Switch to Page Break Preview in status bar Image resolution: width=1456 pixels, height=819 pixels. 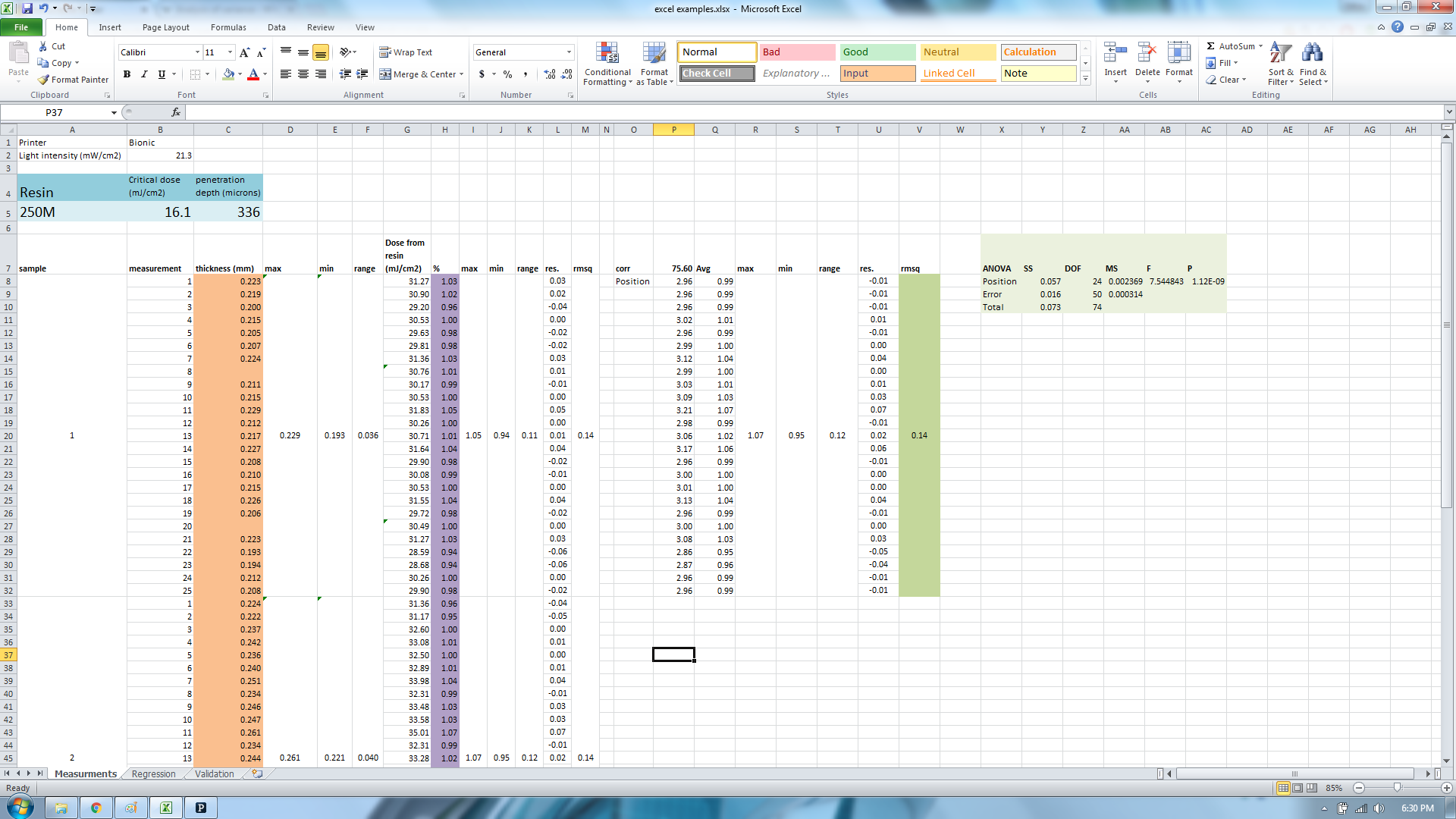tap(1312, 788)
